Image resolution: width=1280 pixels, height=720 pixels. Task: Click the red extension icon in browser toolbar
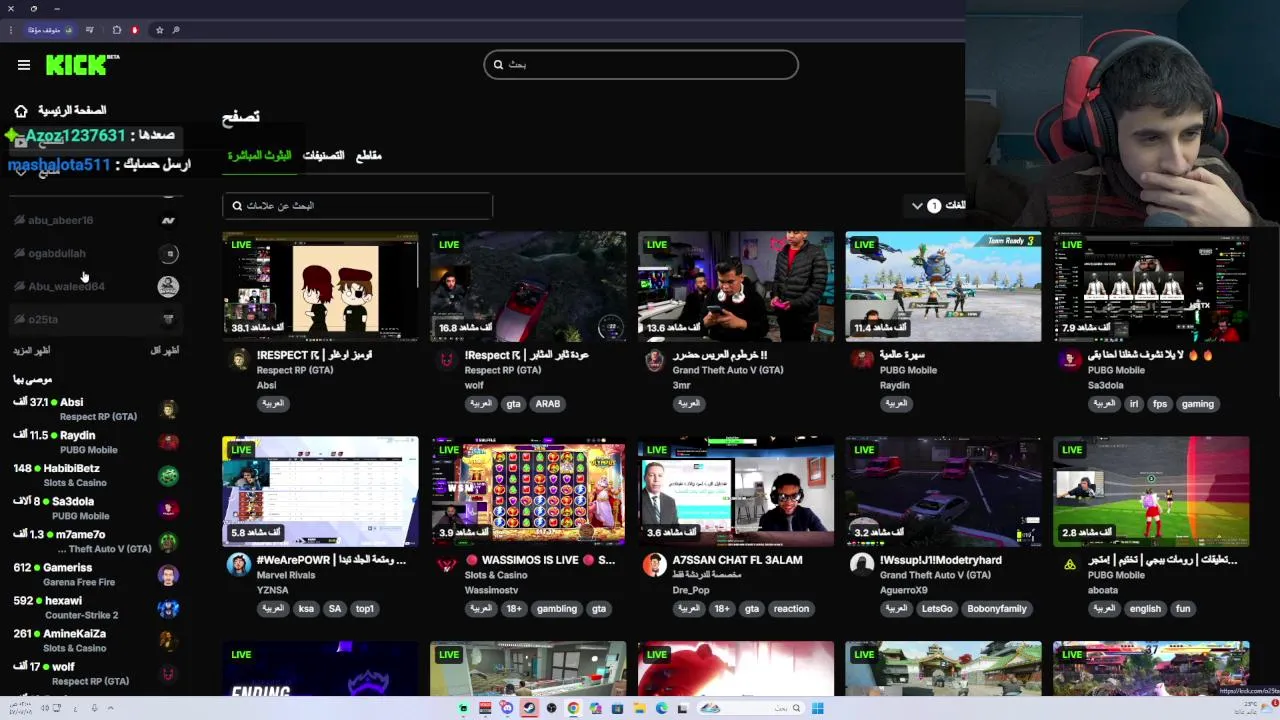[135, 30]
